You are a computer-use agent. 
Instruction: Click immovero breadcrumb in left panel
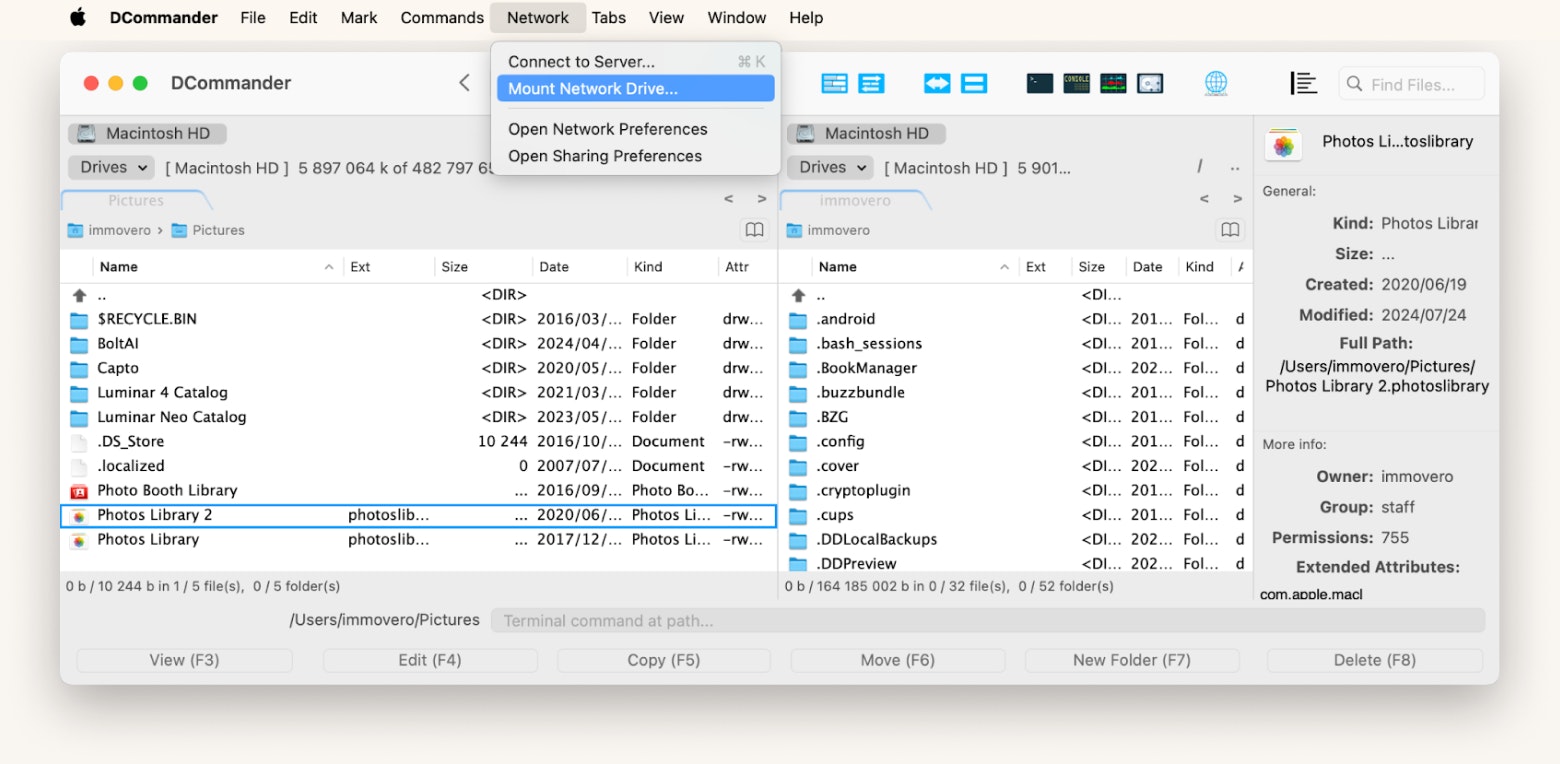[110, 230]
